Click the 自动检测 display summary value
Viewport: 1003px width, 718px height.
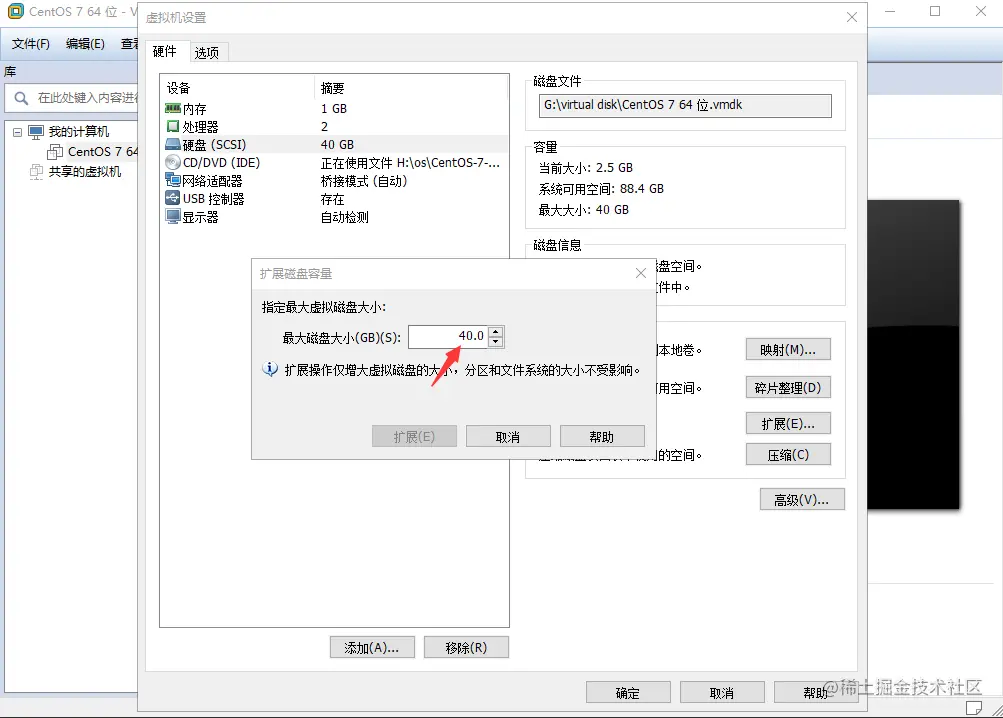tap(345, 217)
